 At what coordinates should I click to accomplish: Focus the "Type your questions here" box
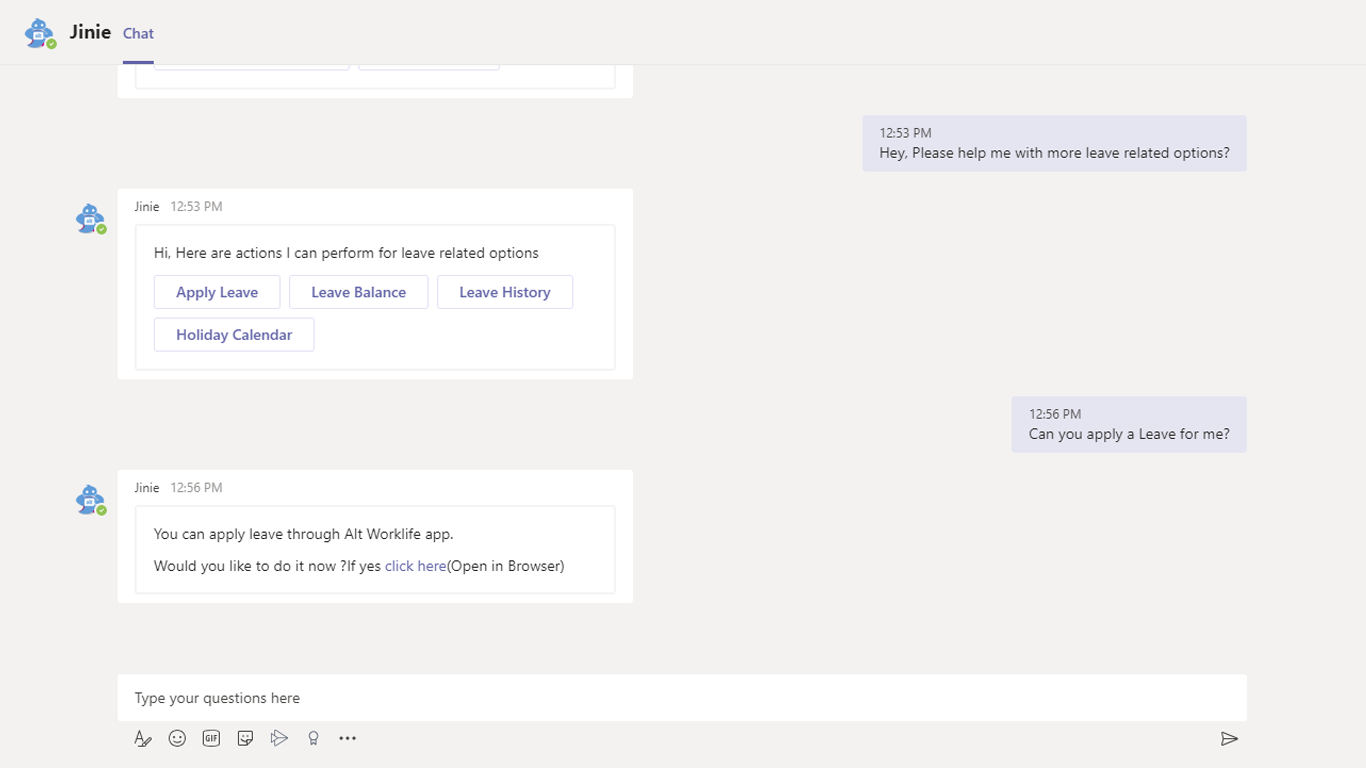click(x=680, y=698)
